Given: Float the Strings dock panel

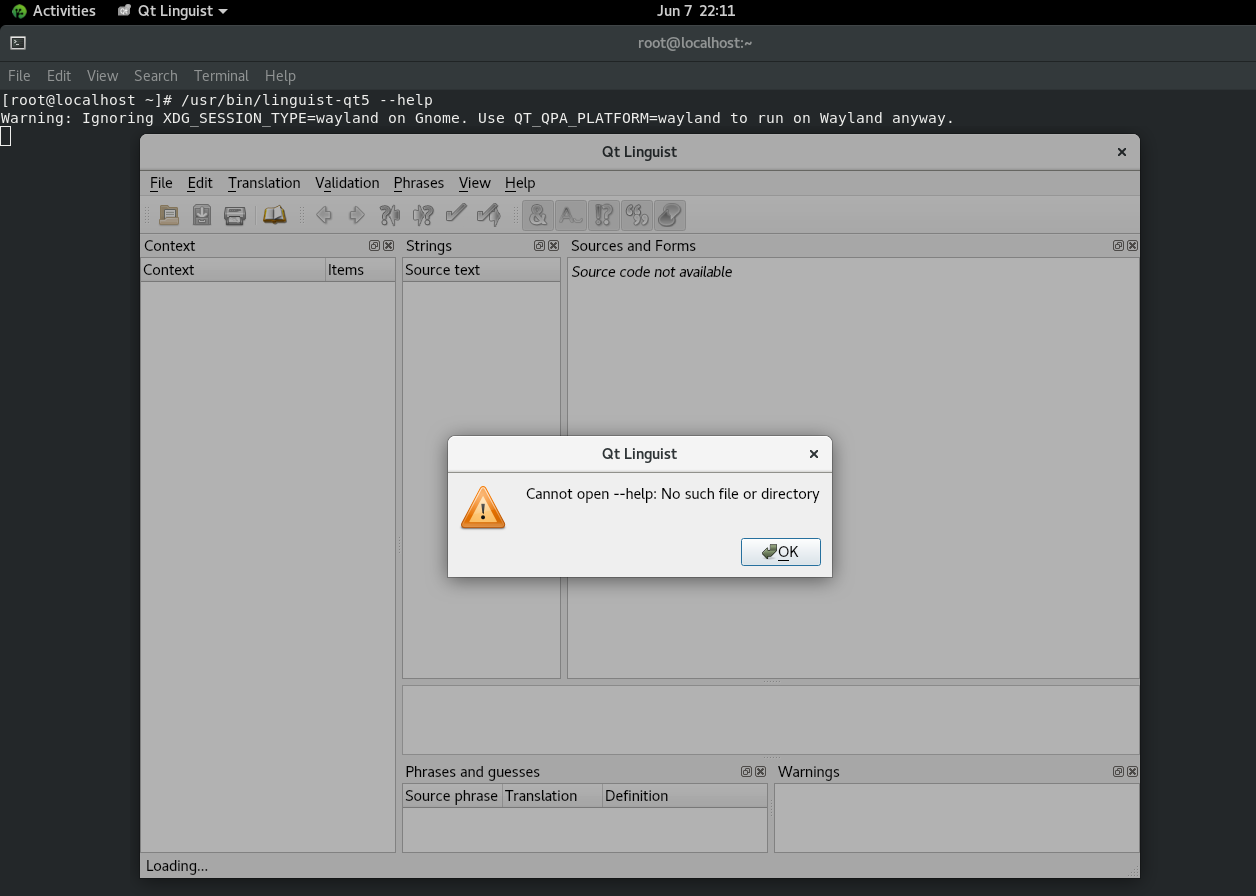Looking at the screenshot, I should pos(539,246).
